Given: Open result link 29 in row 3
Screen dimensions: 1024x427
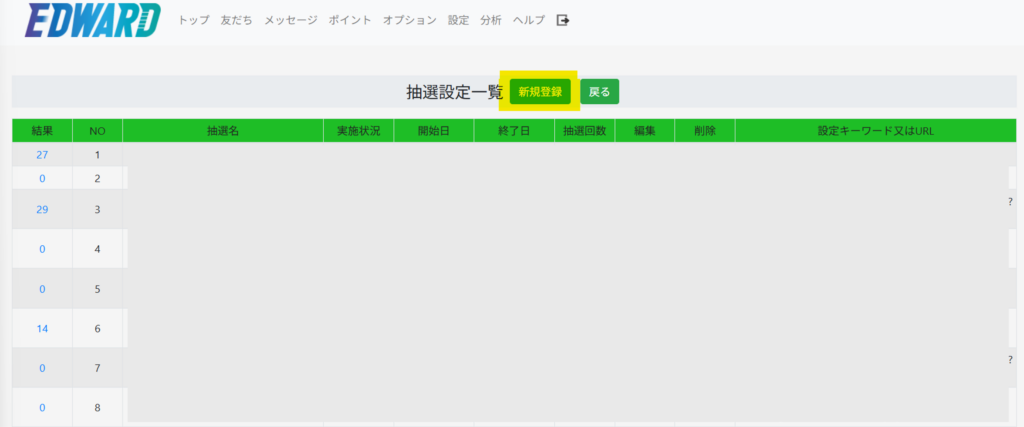Looking at the screenshot, I should click(x=42, y=210).
